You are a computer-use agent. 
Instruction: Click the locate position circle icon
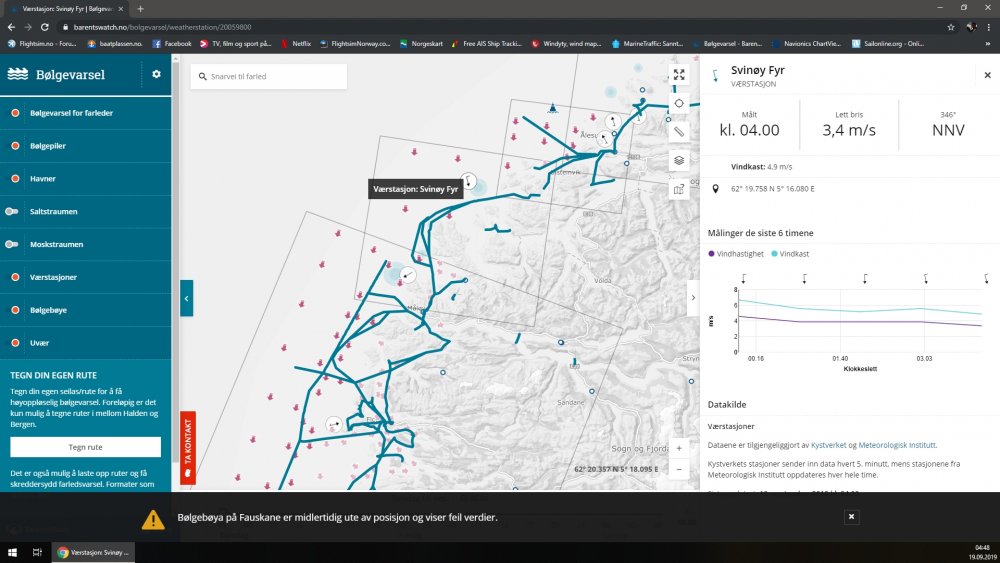[x=679, y=103]
